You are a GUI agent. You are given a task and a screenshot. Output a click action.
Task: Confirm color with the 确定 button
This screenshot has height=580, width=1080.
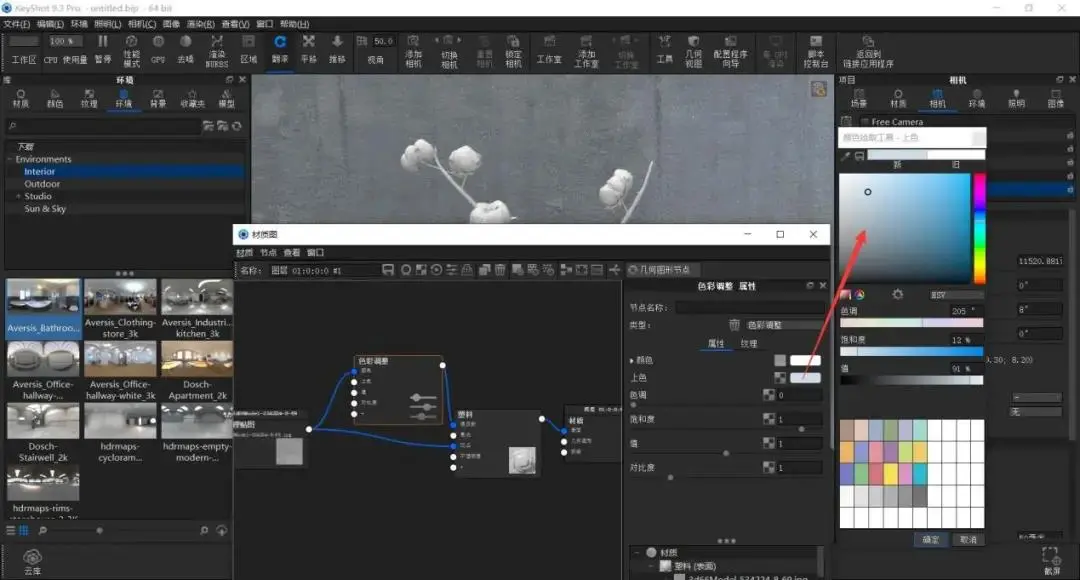931,539
